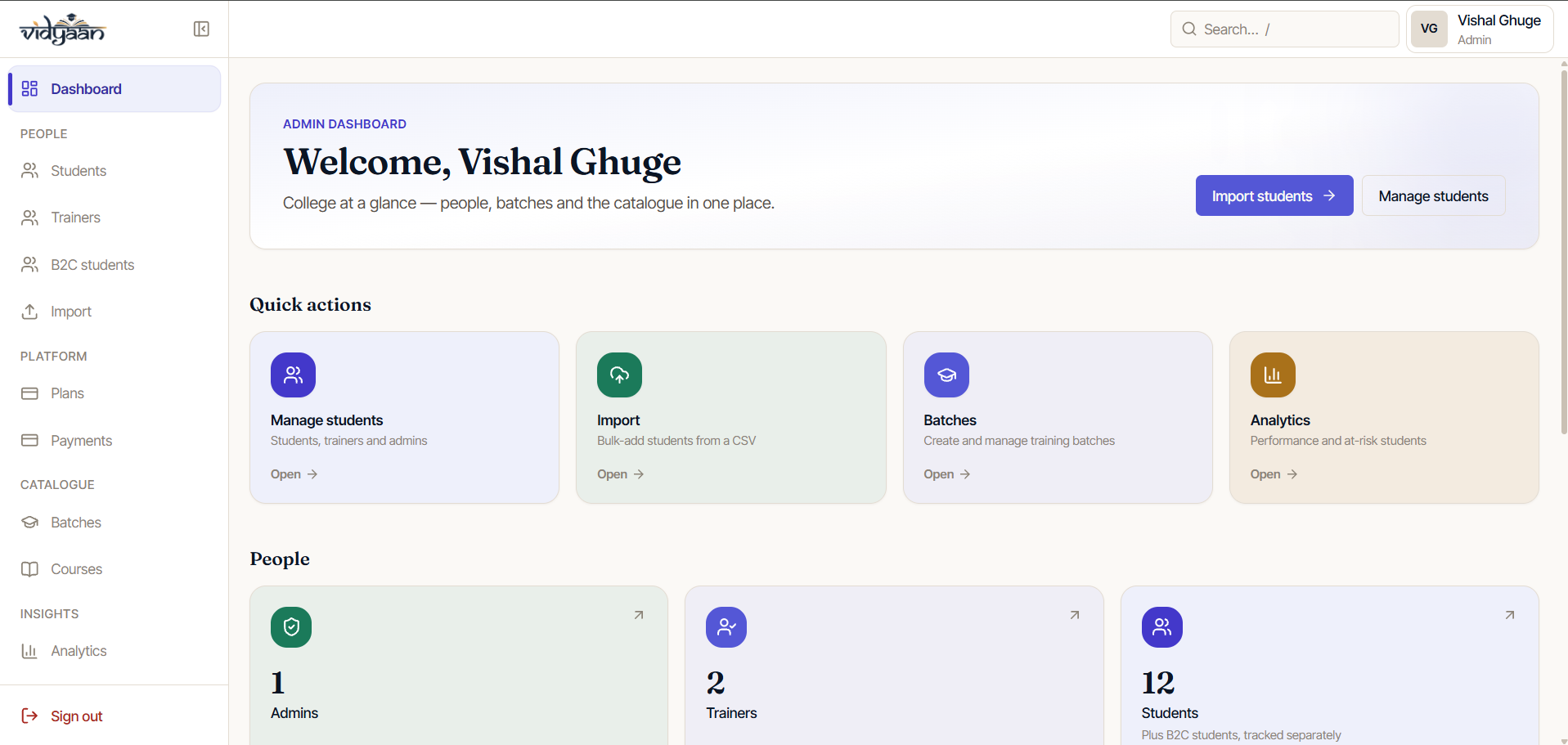Open the Vishal Ghuge profile menu
1568x745 pixels.
[x=1480, y=29]
